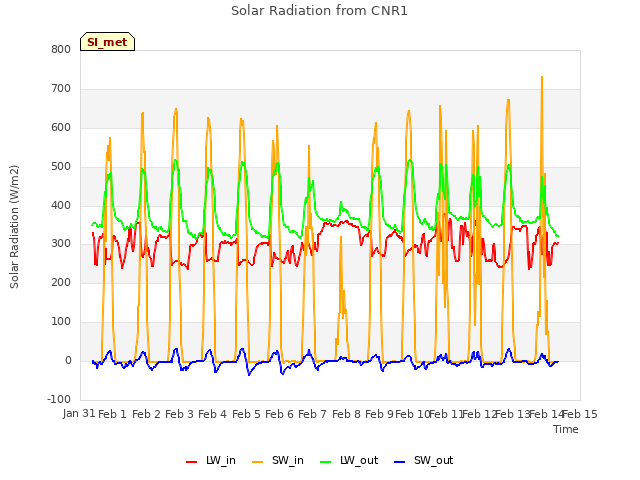Click the red LW_in legend color marker
Image resolution: width=640 pixels, height=480 pixels.
coord(191,462)
